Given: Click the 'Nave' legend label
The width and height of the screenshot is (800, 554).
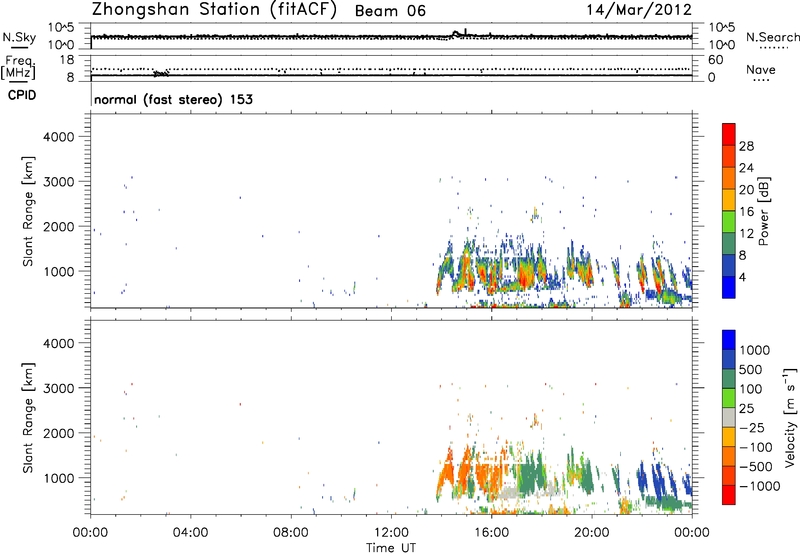Looking at the screenshot, I should 761,69.
